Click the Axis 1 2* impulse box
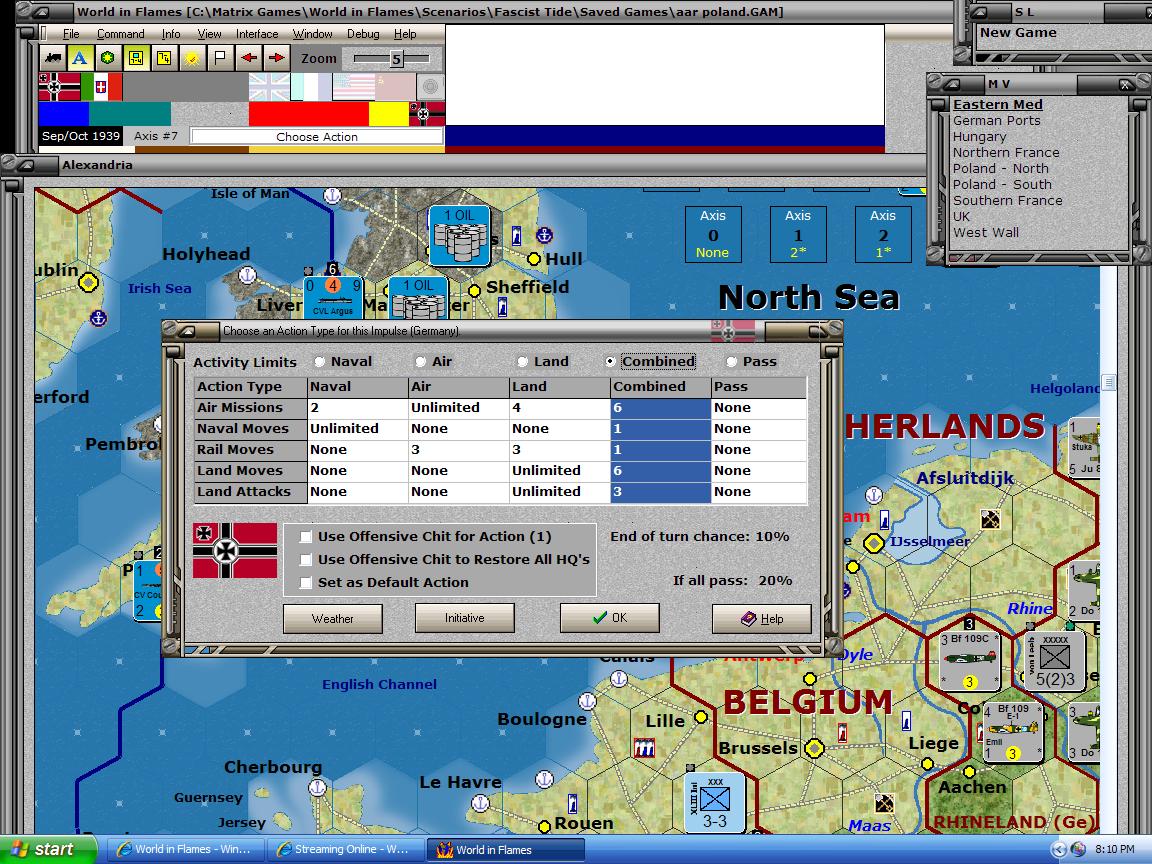 pyautogui.click(x=798, y=234)
